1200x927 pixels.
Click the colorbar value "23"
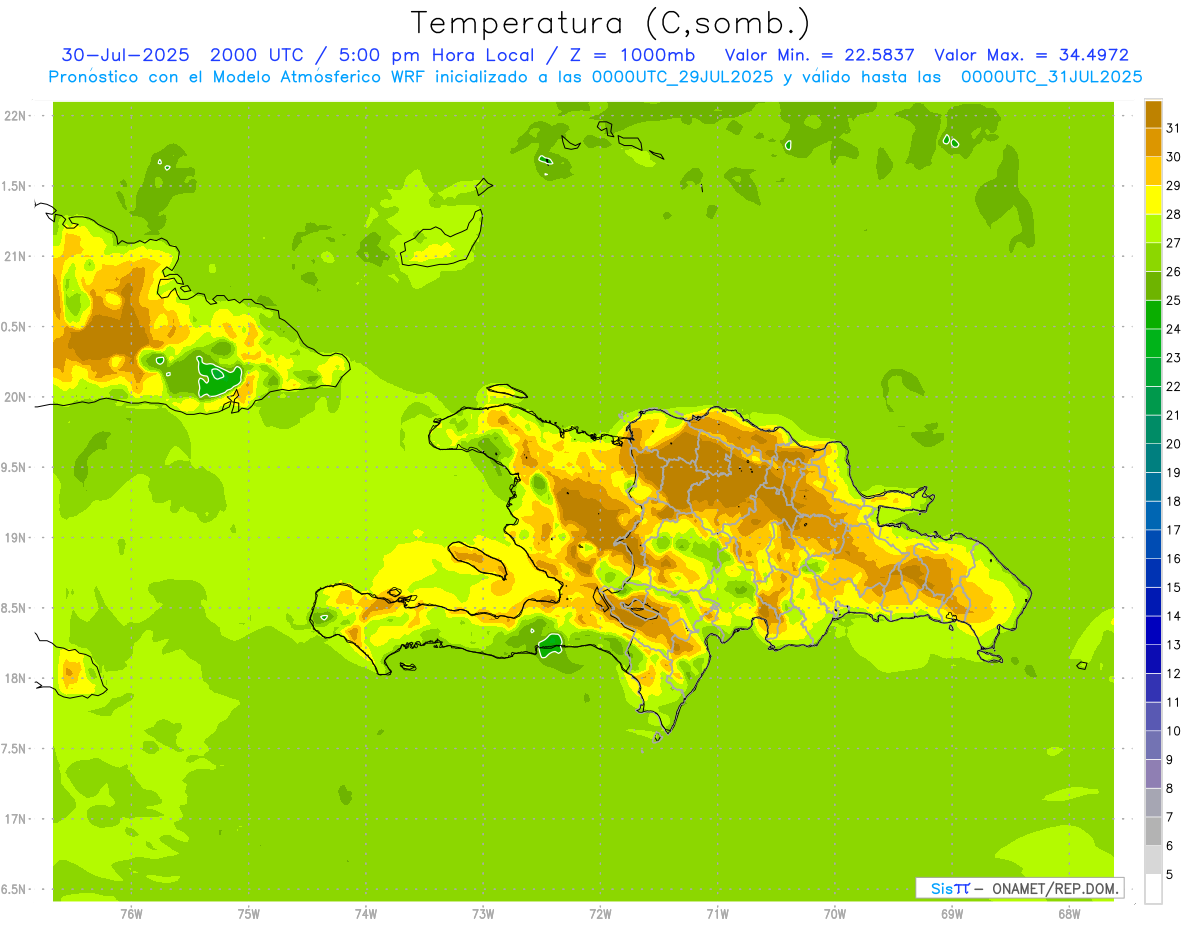[1173, 358]
